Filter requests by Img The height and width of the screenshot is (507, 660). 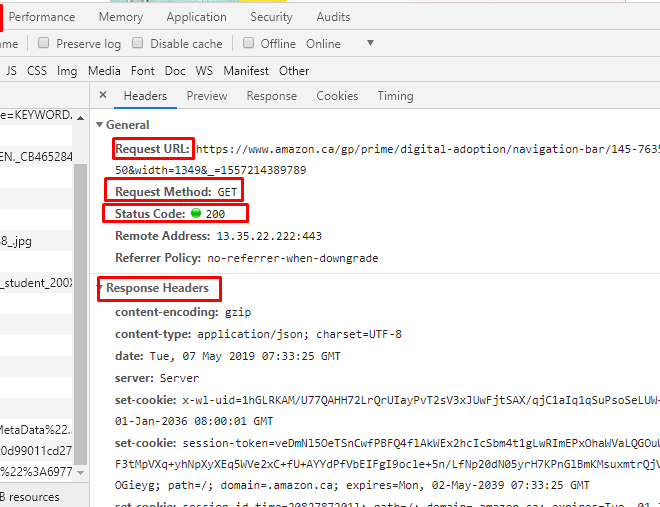coord(67,71)
